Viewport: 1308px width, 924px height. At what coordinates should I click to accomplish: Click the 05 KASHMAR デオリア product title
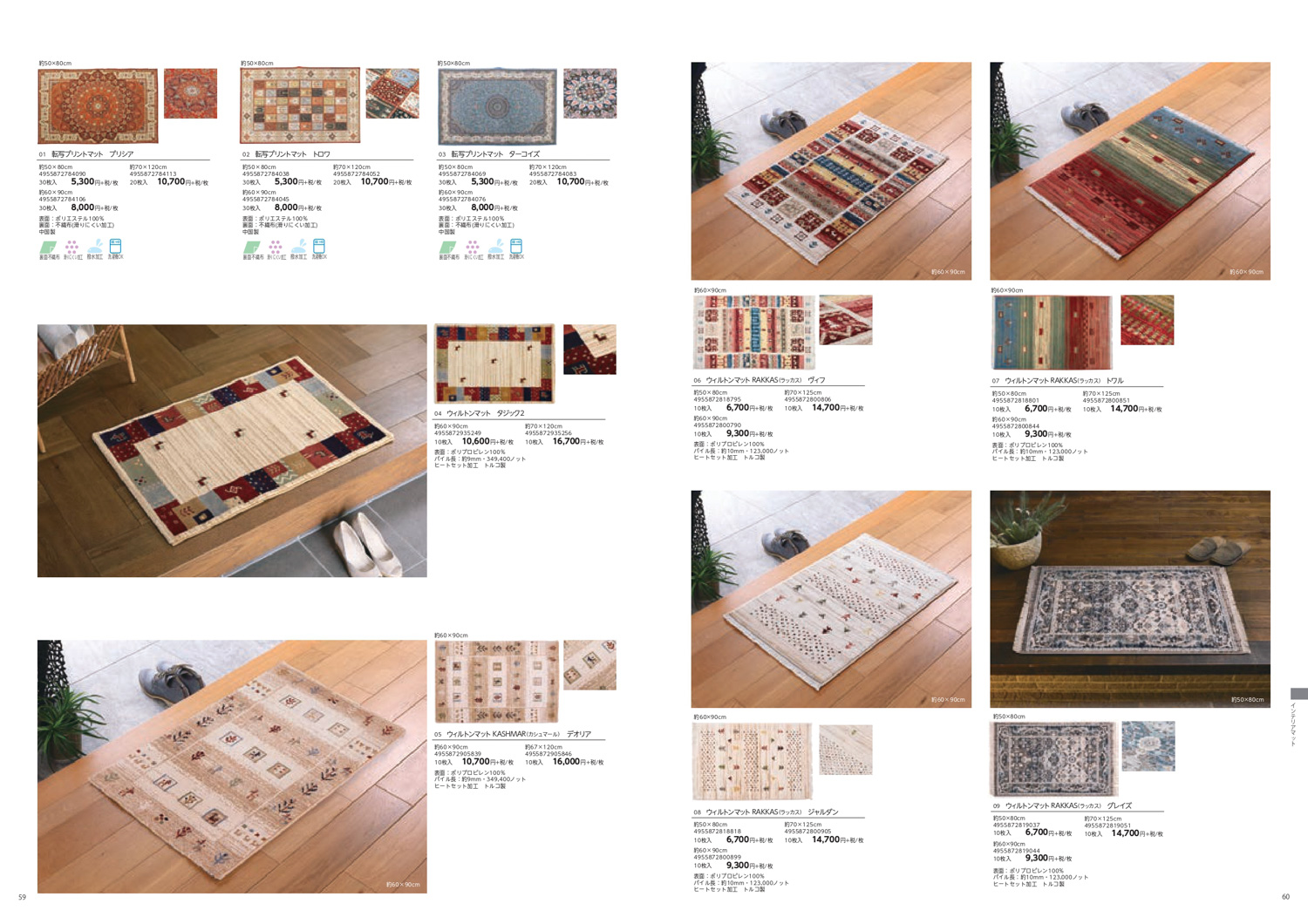(x=513, y=734)
